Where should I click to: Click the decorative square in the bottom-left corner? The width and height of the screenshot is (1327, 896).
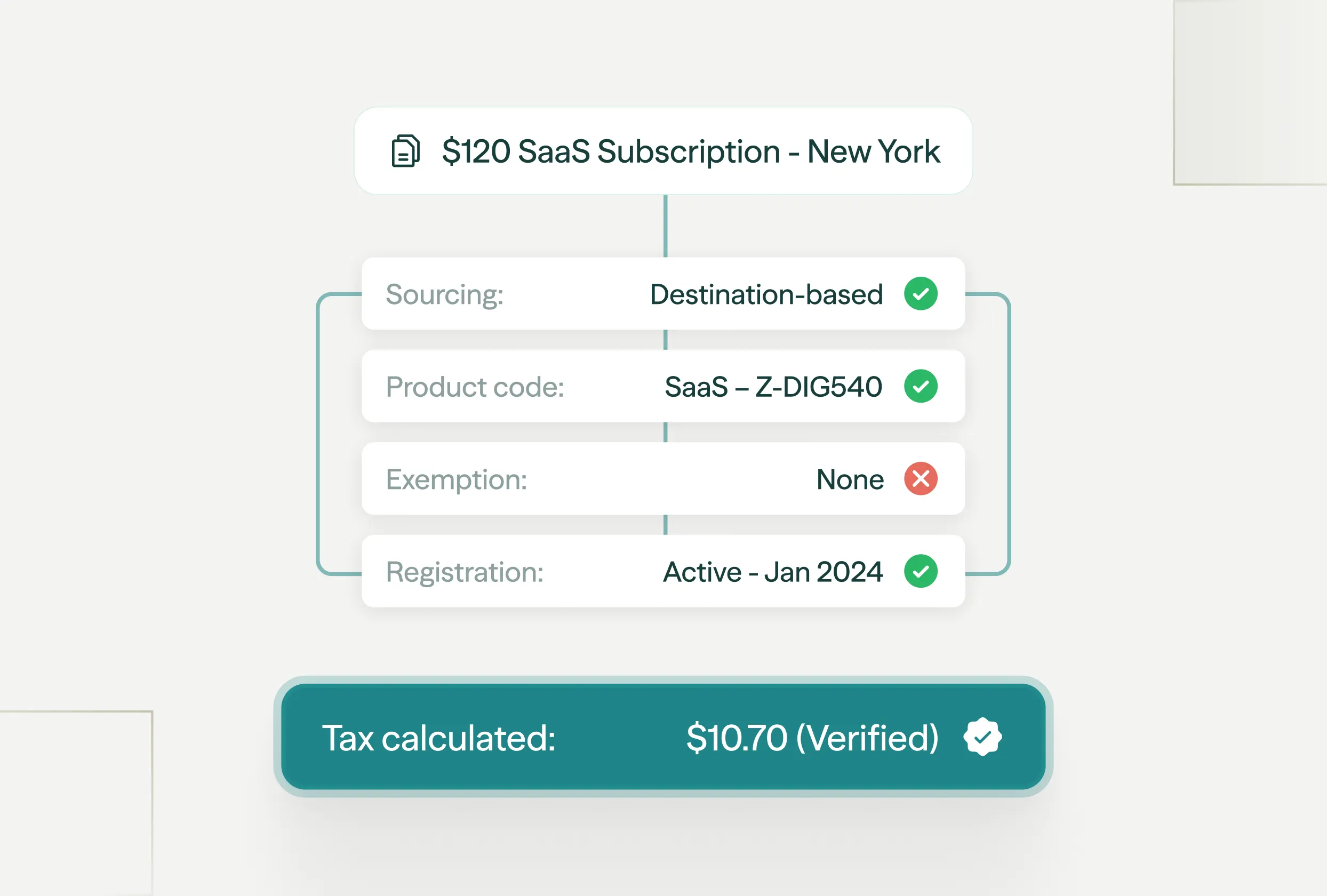[75, 802]
